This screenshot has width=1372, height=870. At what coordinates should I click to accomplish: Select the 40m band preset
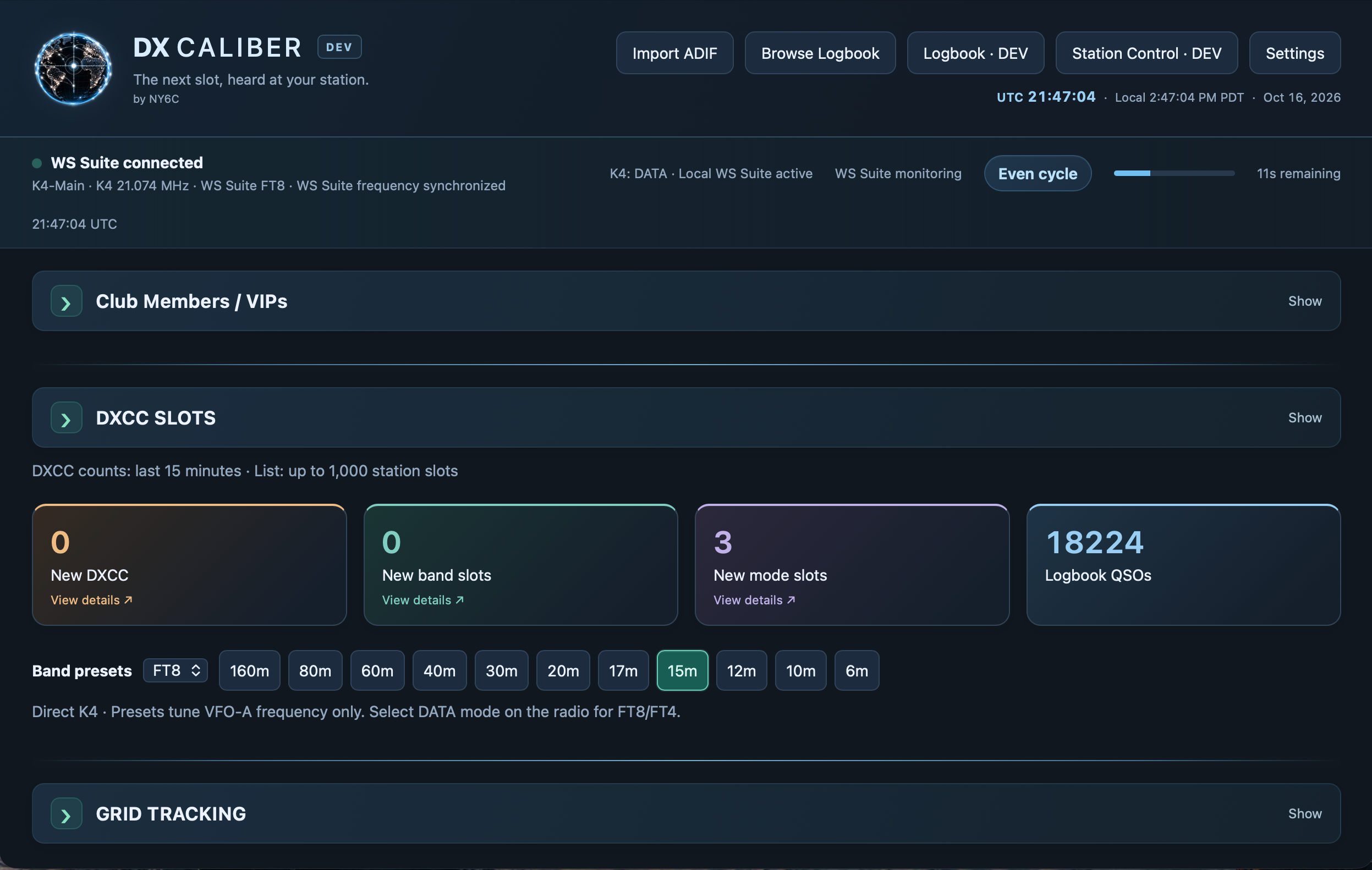440,670
